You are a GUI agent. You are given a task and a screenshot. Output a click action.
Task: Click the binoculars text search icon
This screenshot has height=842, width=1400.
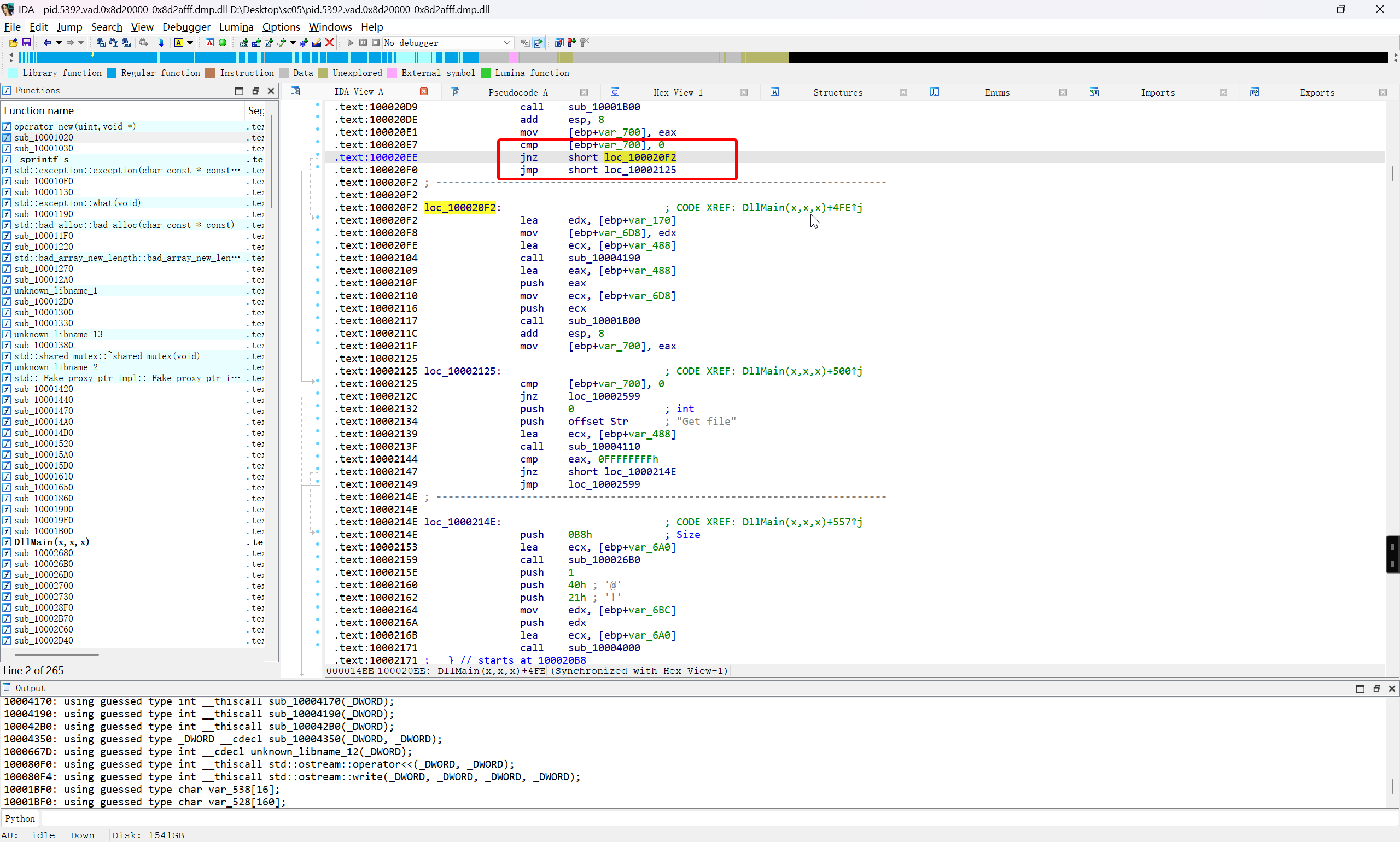click(x=114, y=43)
